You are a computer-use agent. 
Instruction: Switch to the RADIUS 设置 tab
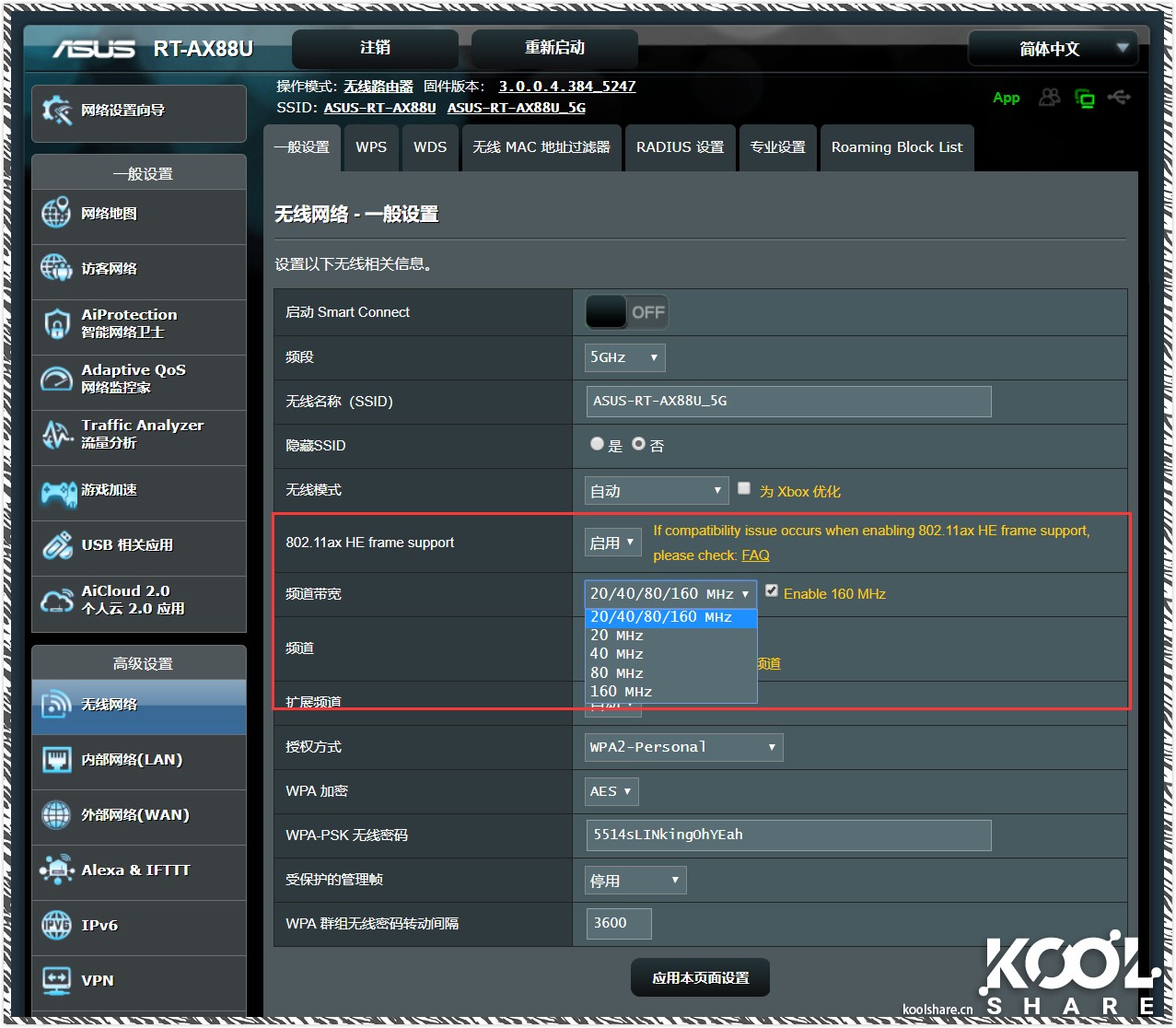681,147
